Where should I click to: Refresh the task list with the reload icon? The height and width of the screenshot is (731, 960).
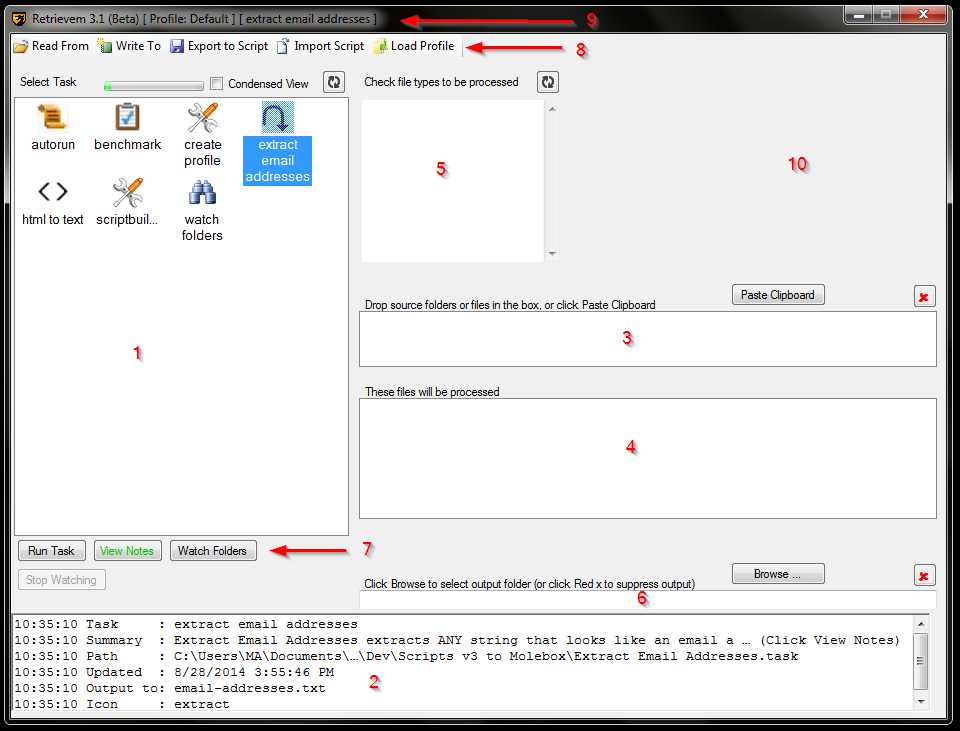tap(334, 83)
